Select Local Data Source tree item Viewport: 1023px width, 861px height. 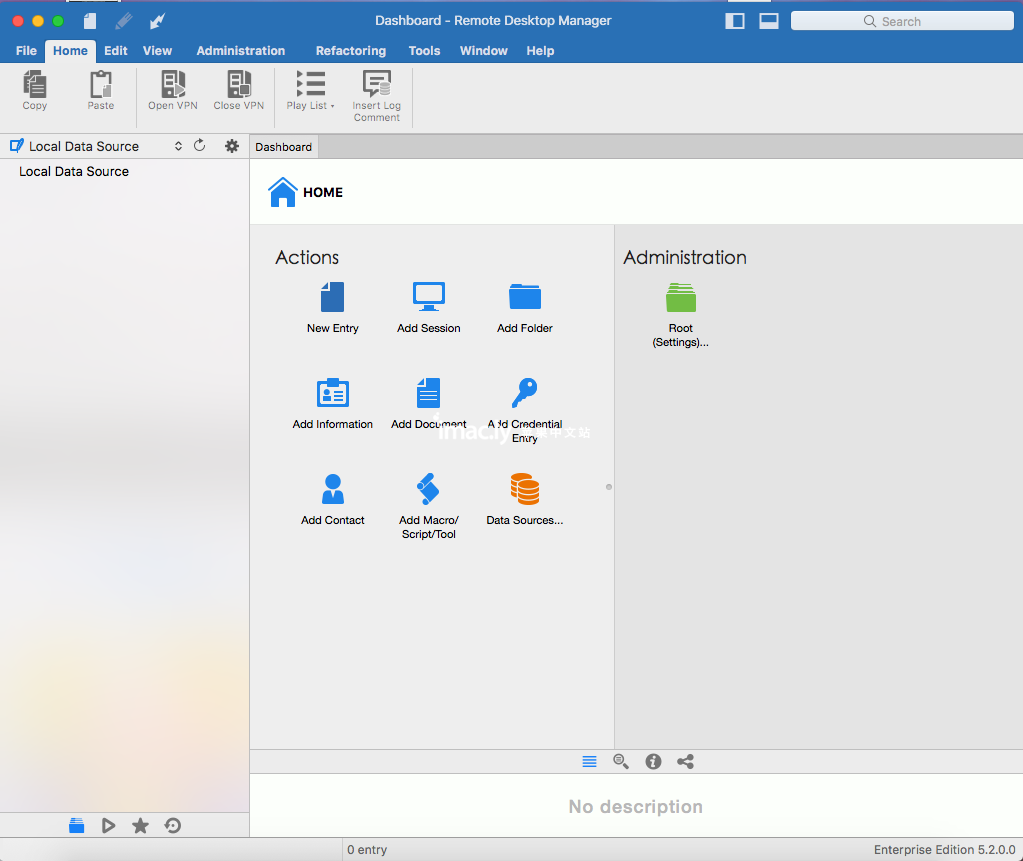(x=74, y=172)
